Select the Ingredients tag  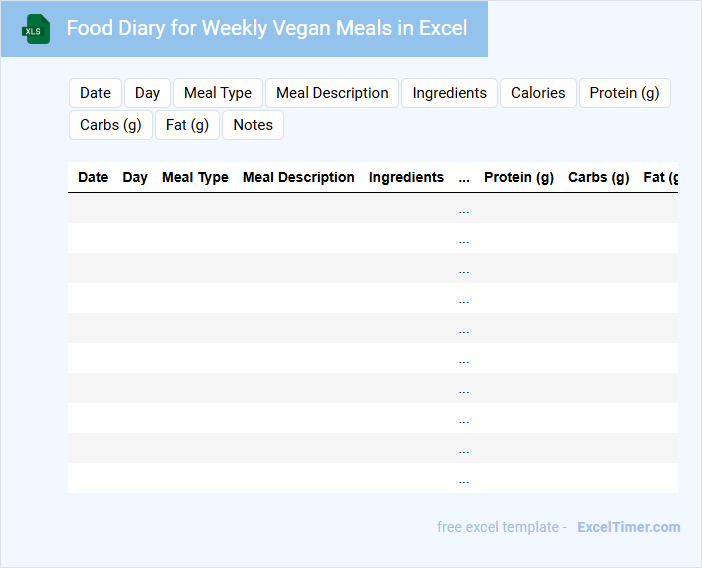(449, 93)
